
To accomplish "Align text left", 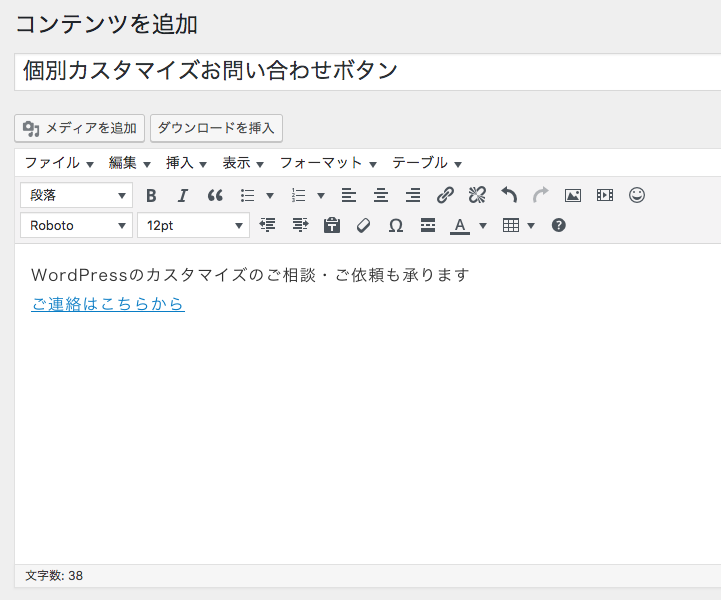I will [349, 195].
